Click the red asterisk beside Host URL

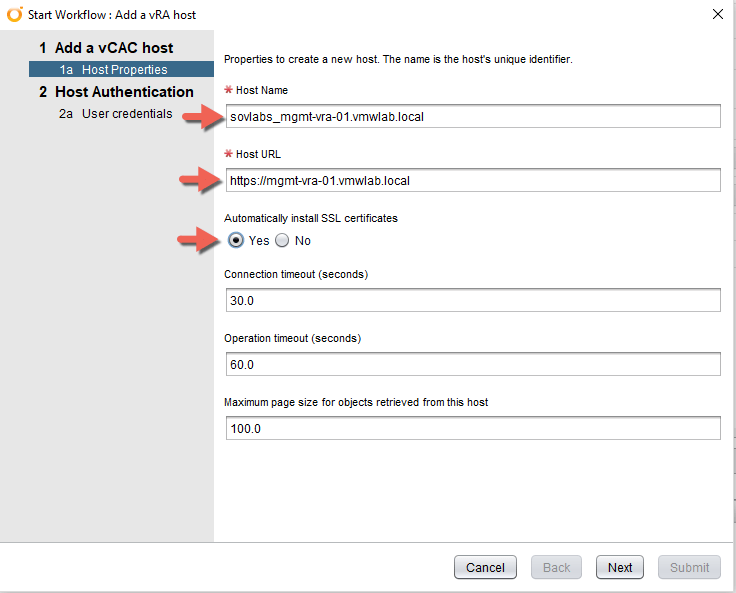click(x=228, y=155)
